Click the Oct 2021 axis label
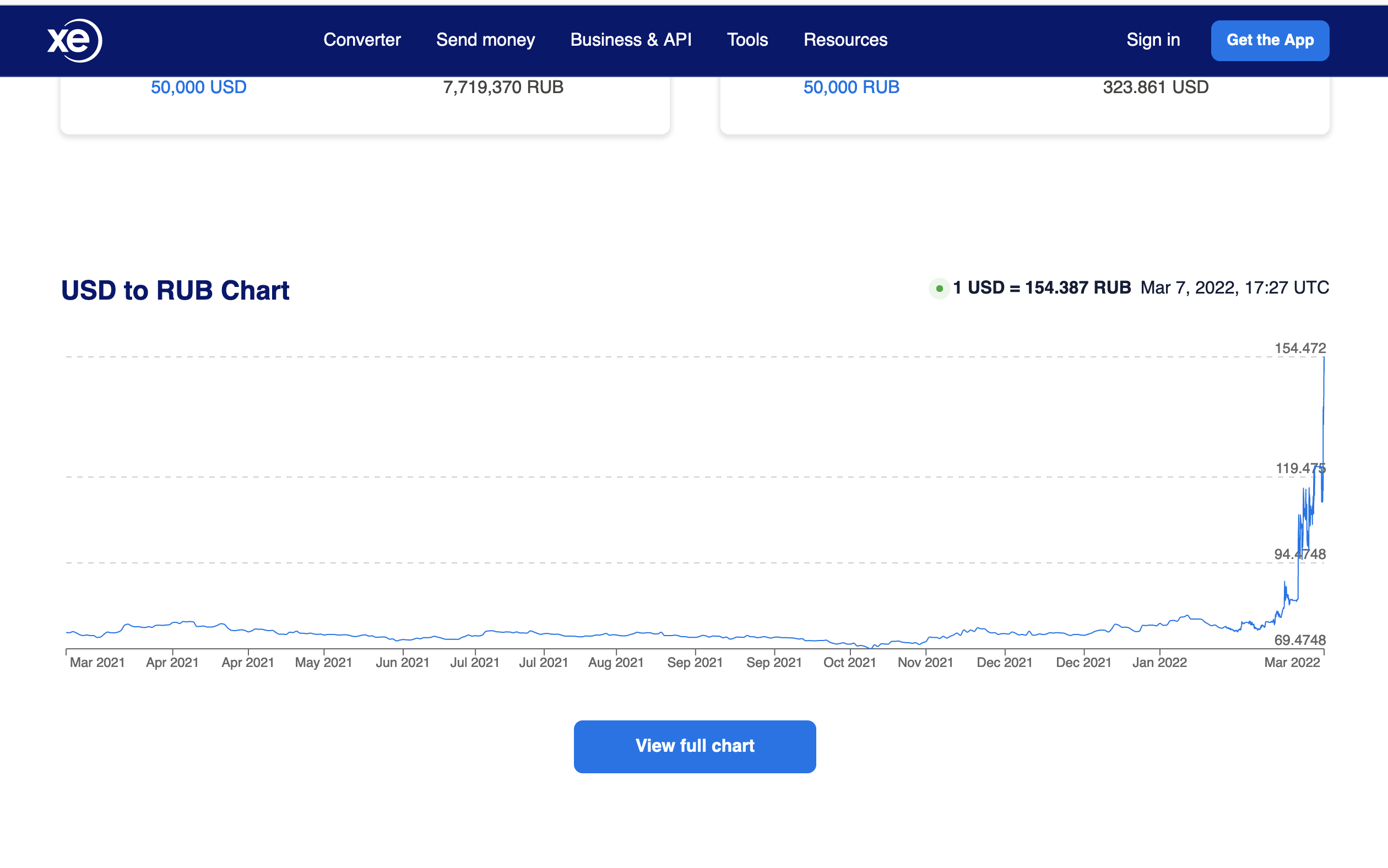This screenshot has width=1388, height=868. pos(849,663)
